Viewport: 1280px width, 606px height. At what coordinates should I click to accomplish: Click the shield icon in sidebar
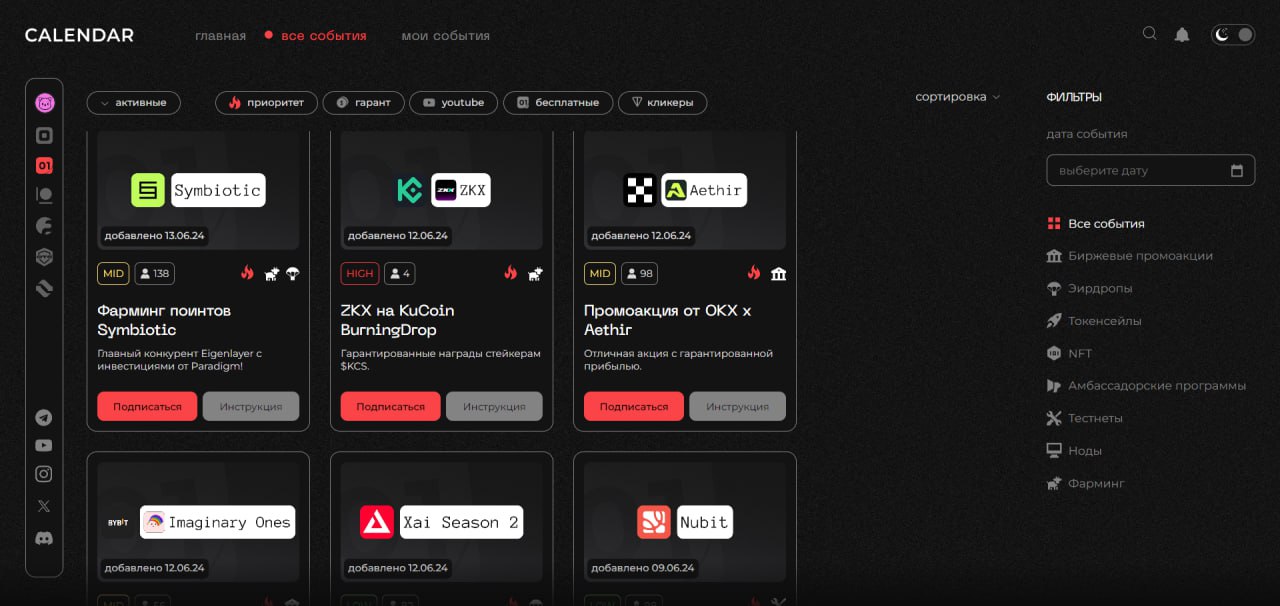[44, 257]
